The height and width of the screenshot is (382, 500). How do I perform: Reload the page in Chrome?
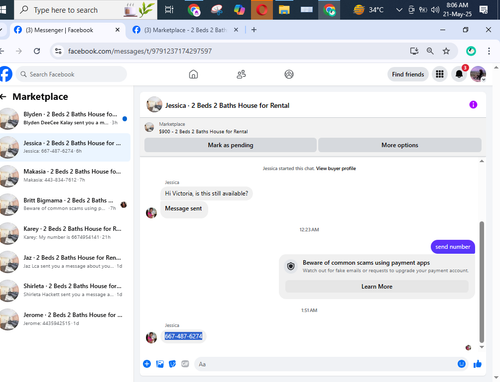(37, 51)
